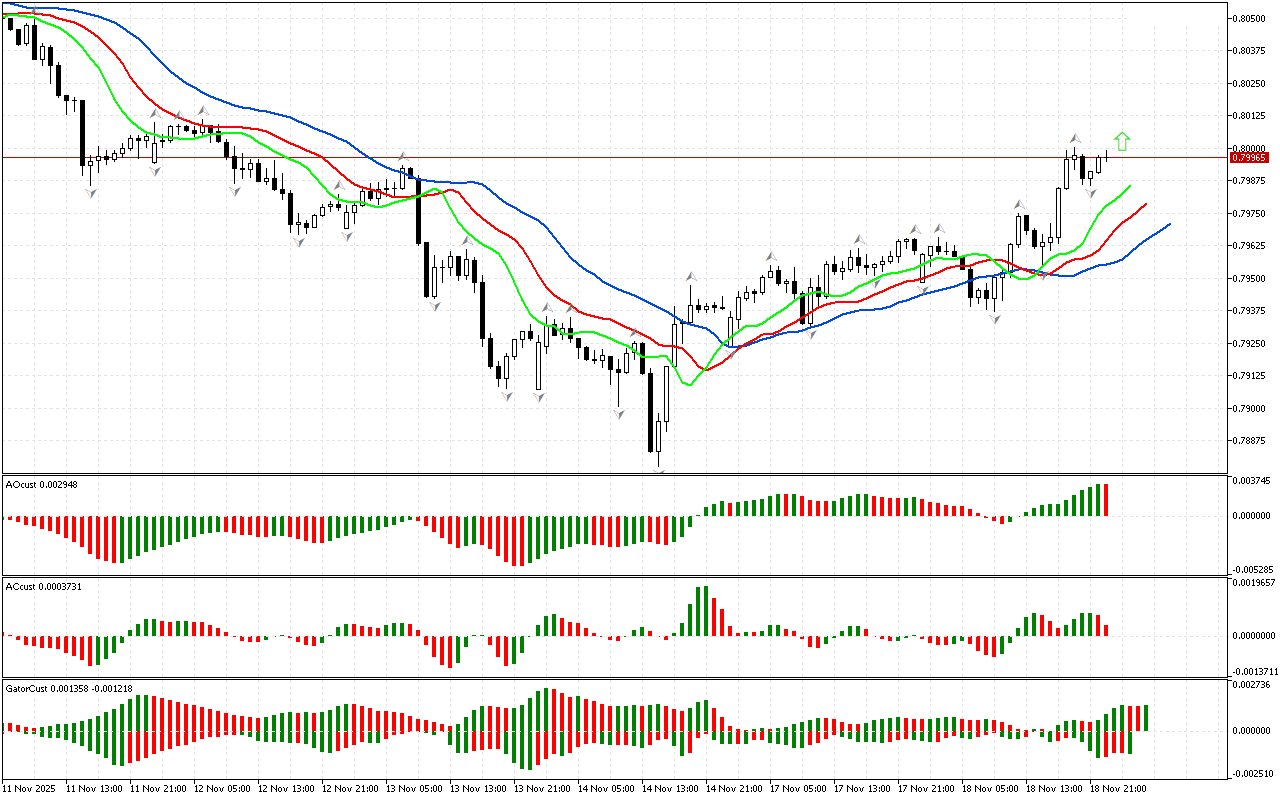Click the 0.80500 price axis label
1280x800 pixels.
point(1250,18)
